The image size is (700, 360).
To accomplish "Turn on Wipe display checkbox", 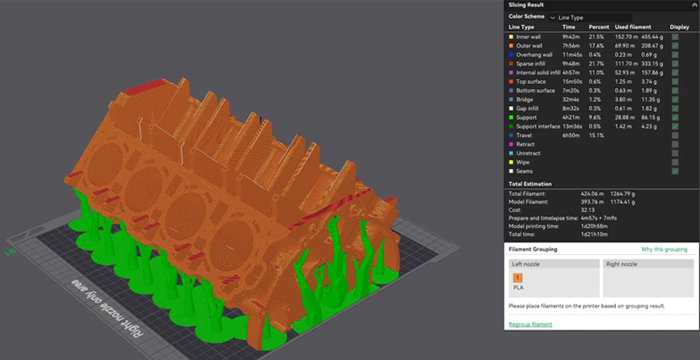I will [x=675, y=162].
